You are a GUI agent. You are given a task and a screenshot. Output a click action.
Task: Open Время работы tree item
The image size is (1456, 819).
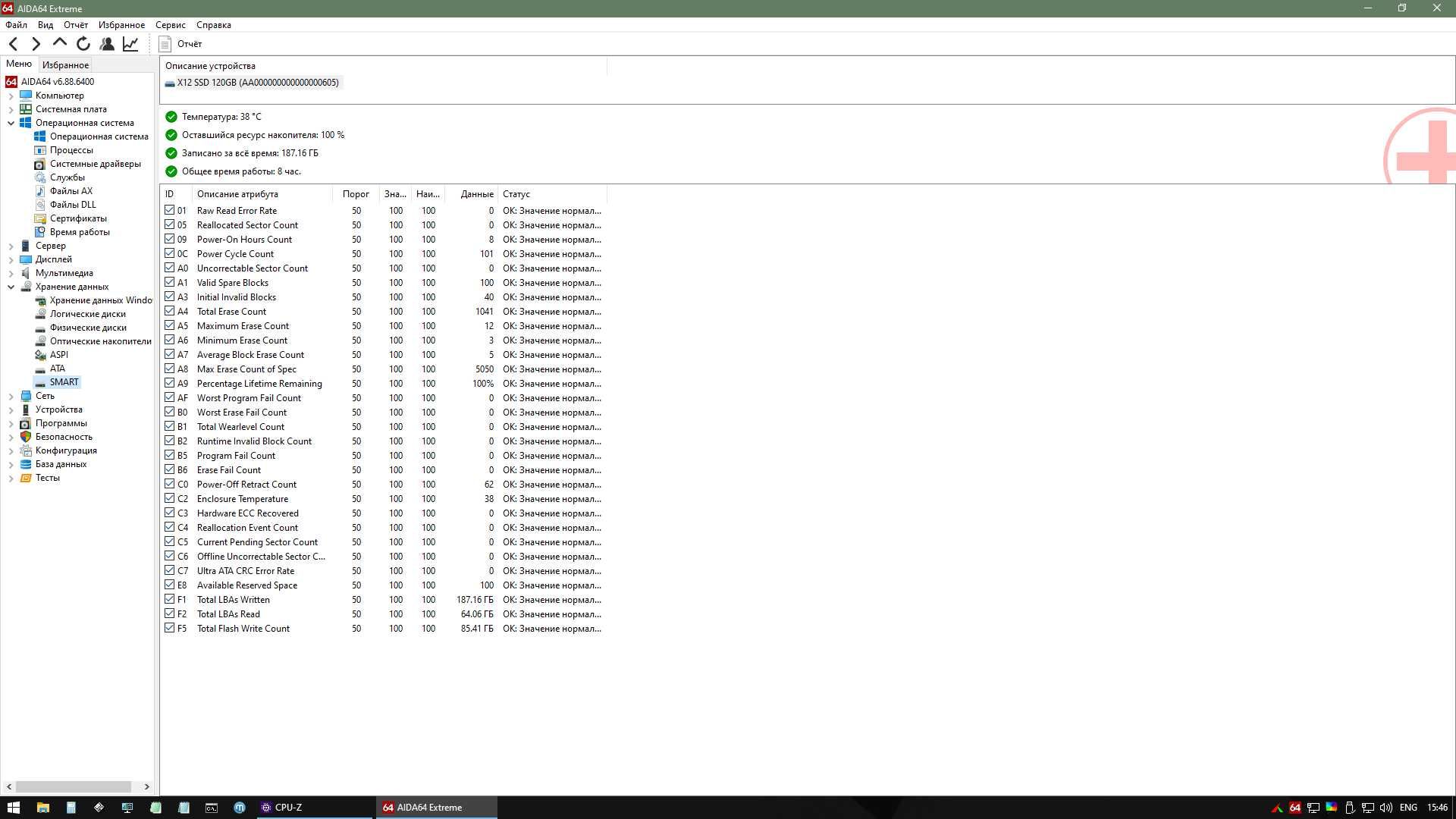click(x=80, y=232)
